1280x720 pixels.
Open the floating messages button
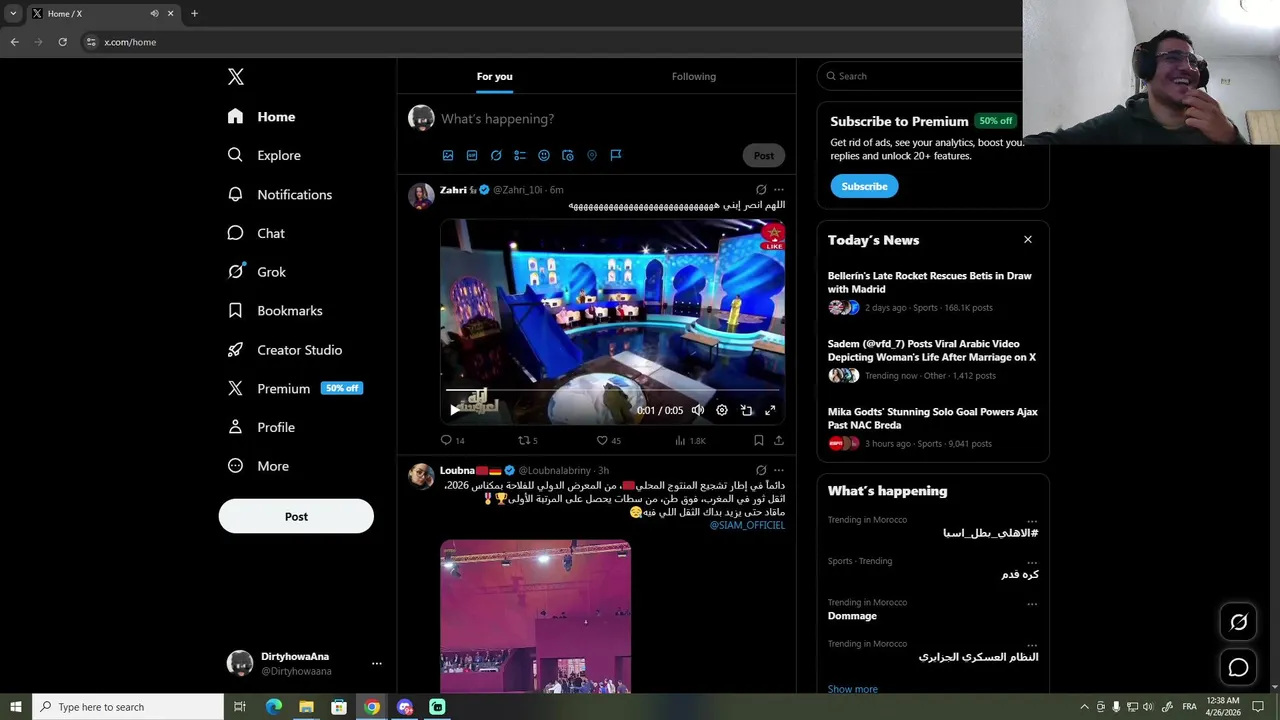coord(1238,667)
